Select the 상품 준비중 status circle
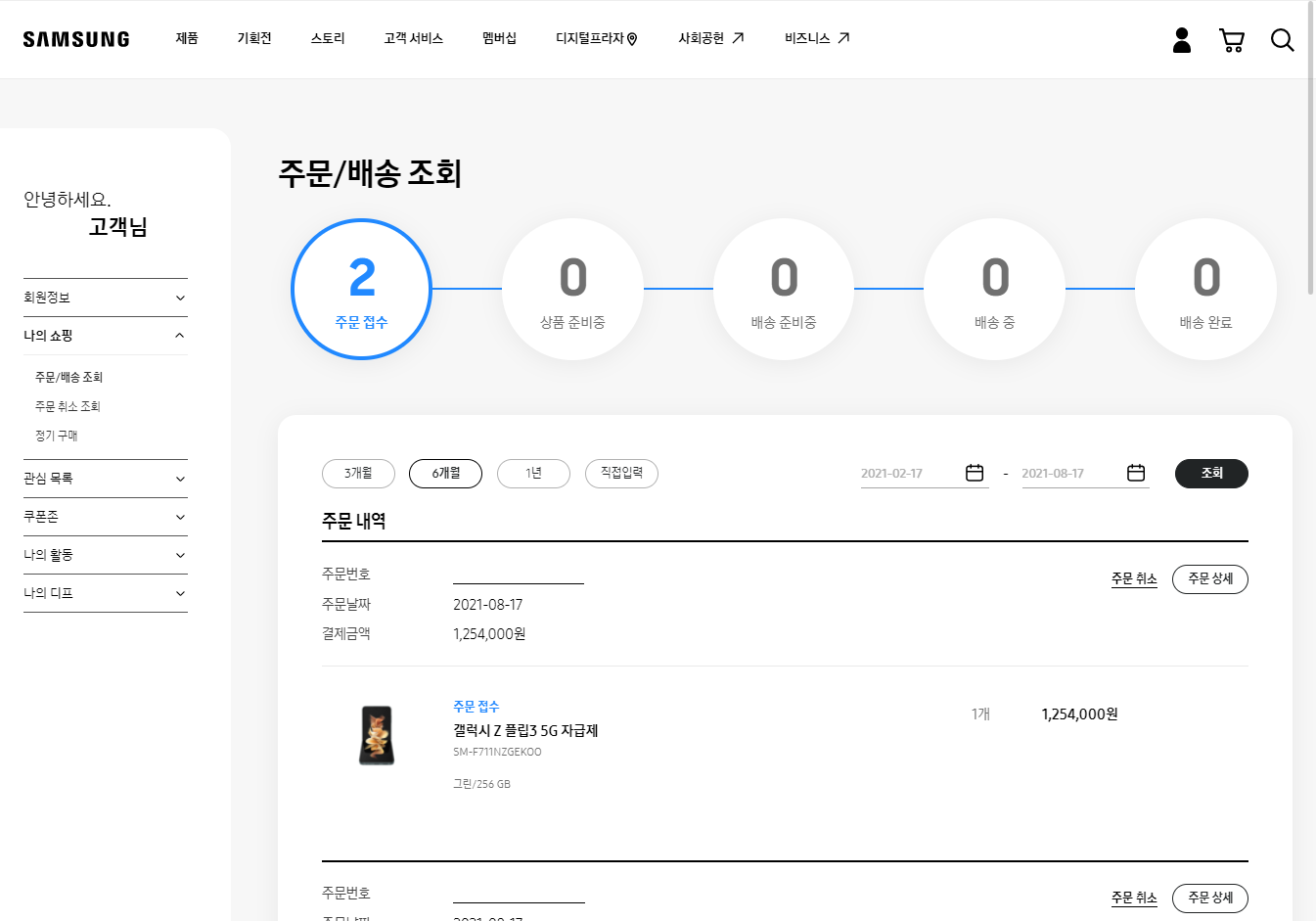The height and width of the screenshot is (921, 1316). pos(572,289)
